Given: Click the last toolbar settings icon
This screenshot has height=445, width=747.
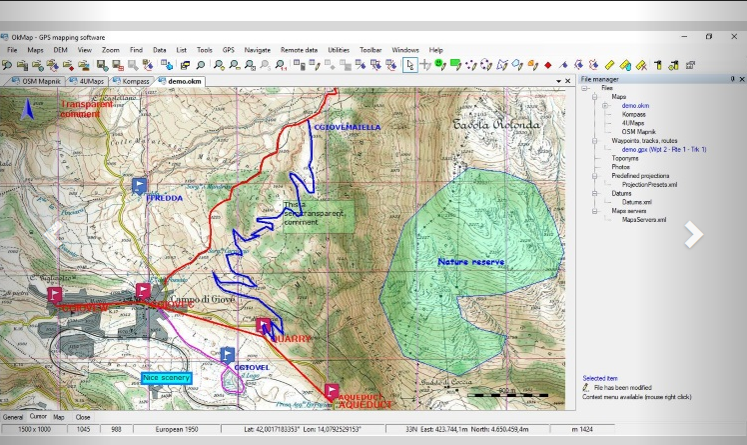Looking at the screenshot, I should pos(690,65).
